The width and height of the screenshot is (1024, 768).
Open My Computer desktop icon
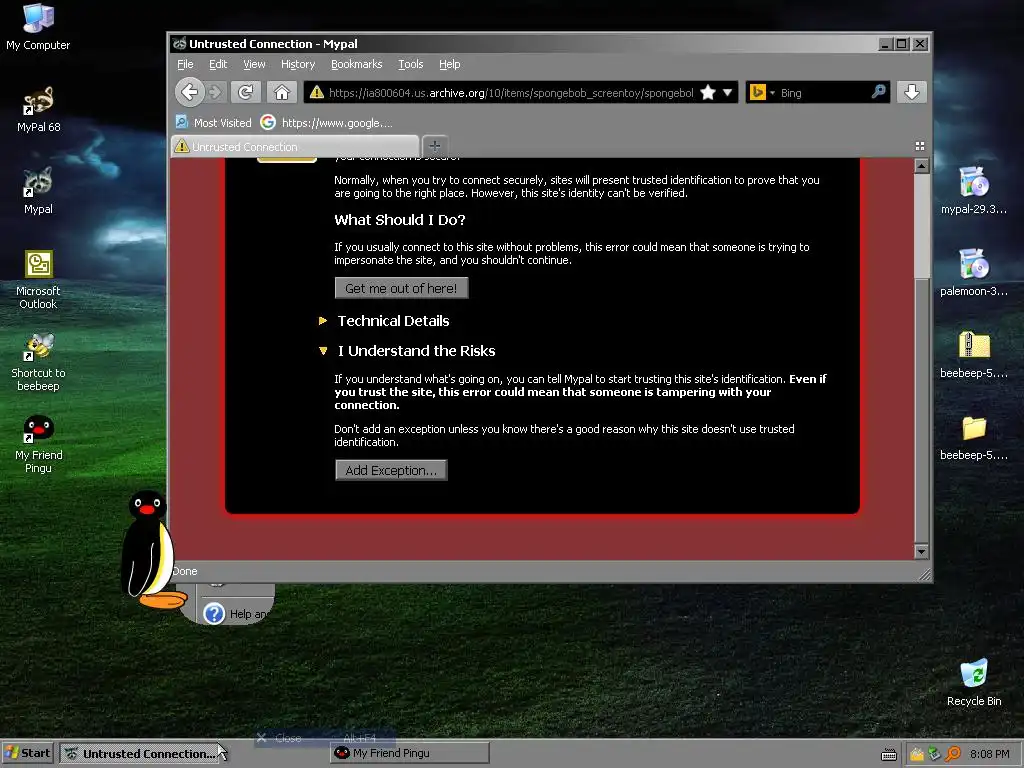(x=38, y=27)
